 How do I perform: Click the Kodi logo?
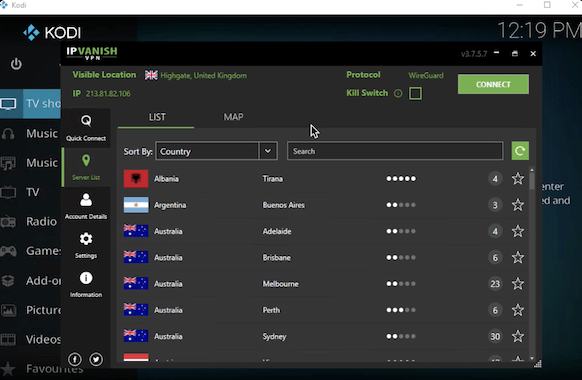pos(52,33)
